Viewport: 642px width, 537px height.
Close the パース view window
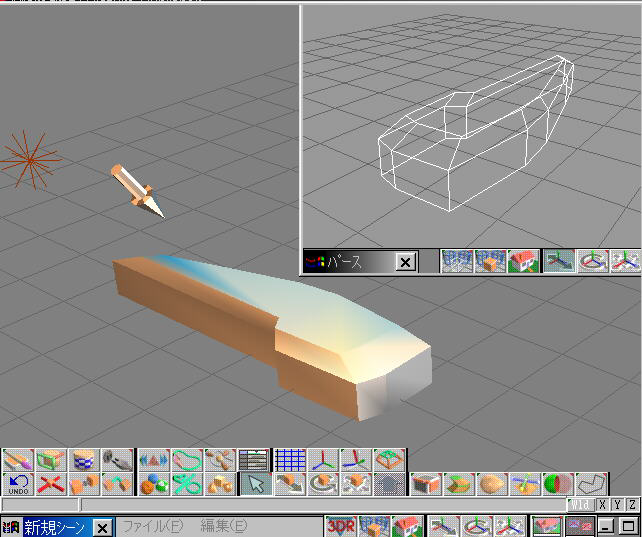coord(406,262)
